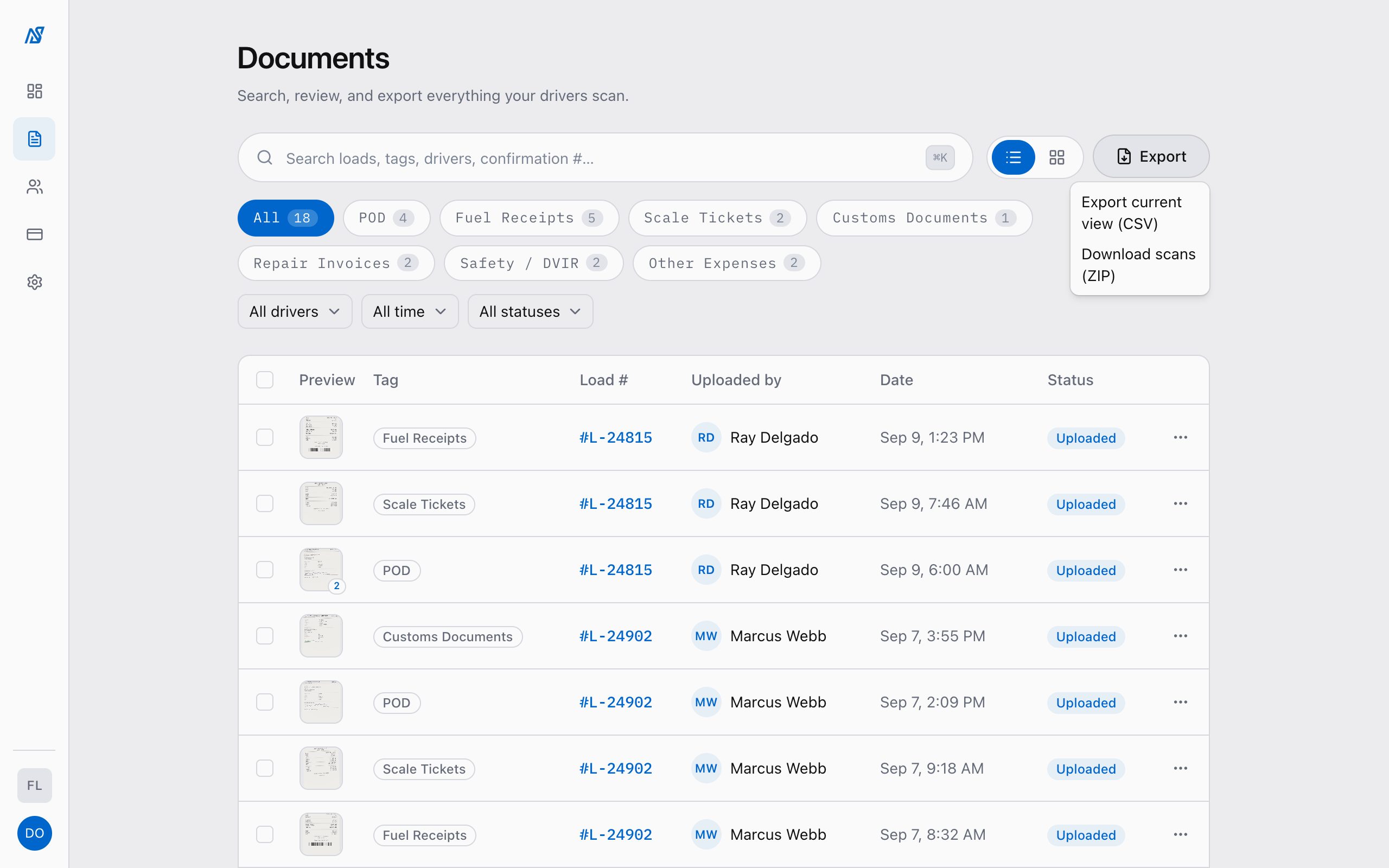Switch to grid view
The height and width of the screenshot is (868, 1389).
[1057, 157]
